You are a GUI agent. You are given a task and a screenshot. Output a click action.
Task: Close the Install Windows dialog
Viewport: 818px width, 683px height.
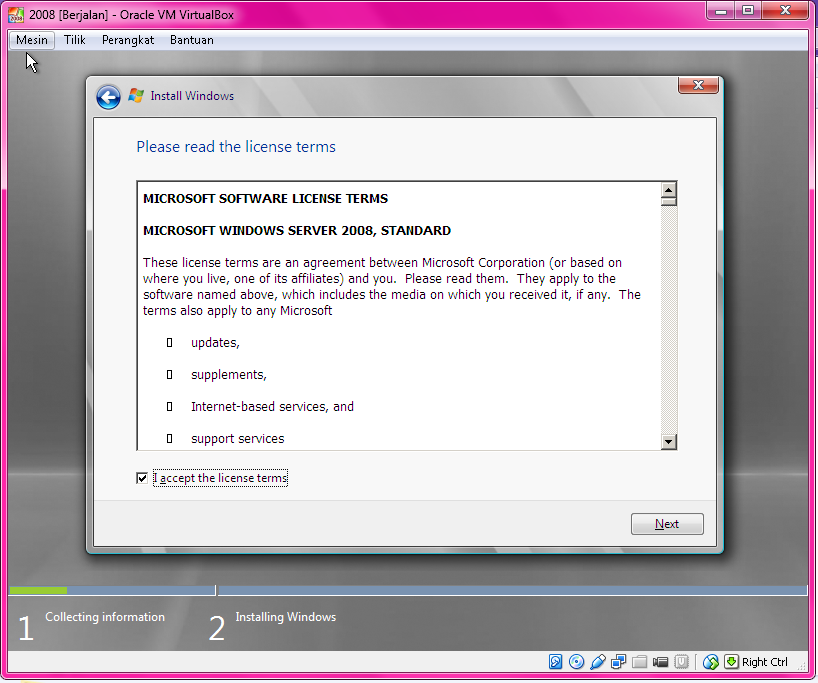pos(698,85)
